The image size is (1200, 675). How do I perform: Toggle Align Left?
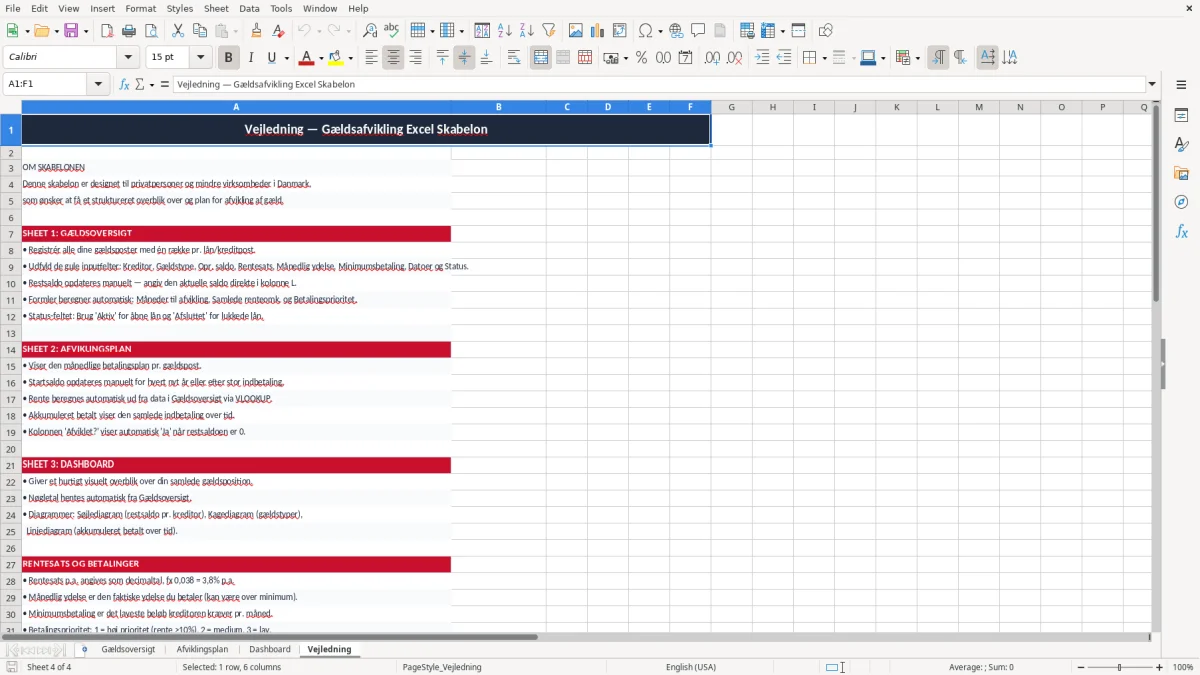pos(371,58)
